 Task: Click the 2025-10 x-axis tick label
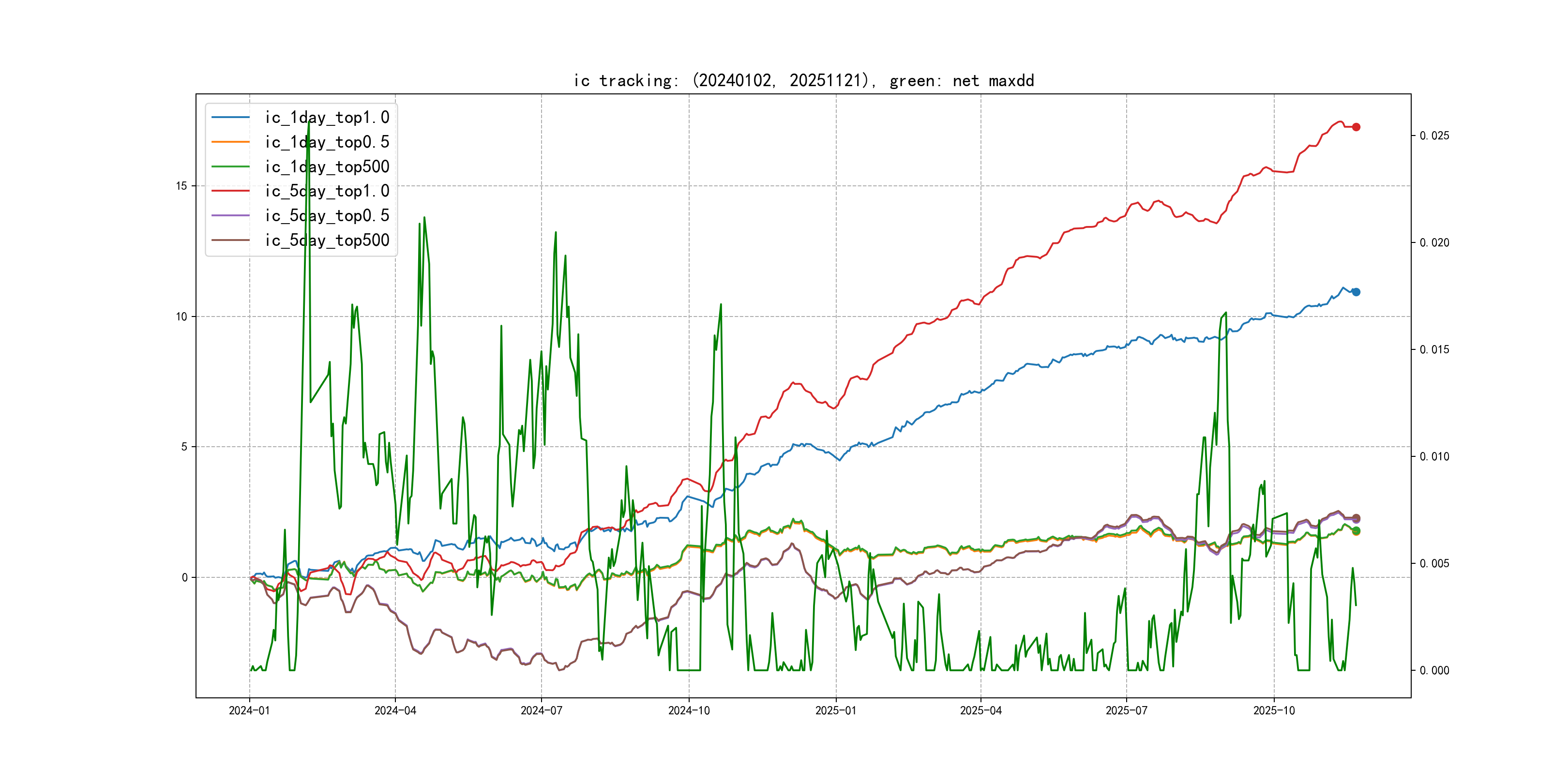tap(1274, 710)
